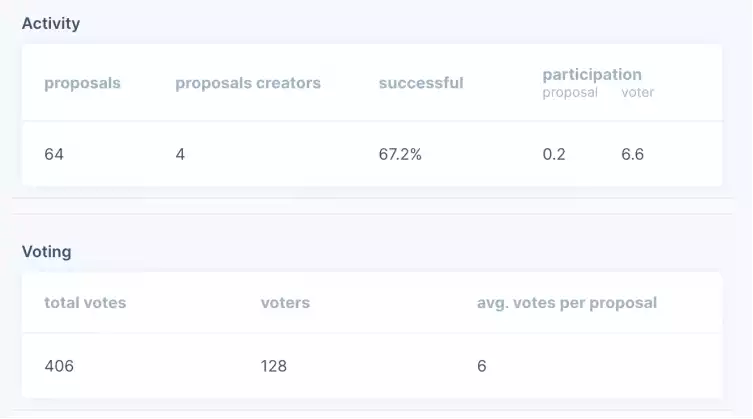Select the voter sub-label under participation

point(638,92)
